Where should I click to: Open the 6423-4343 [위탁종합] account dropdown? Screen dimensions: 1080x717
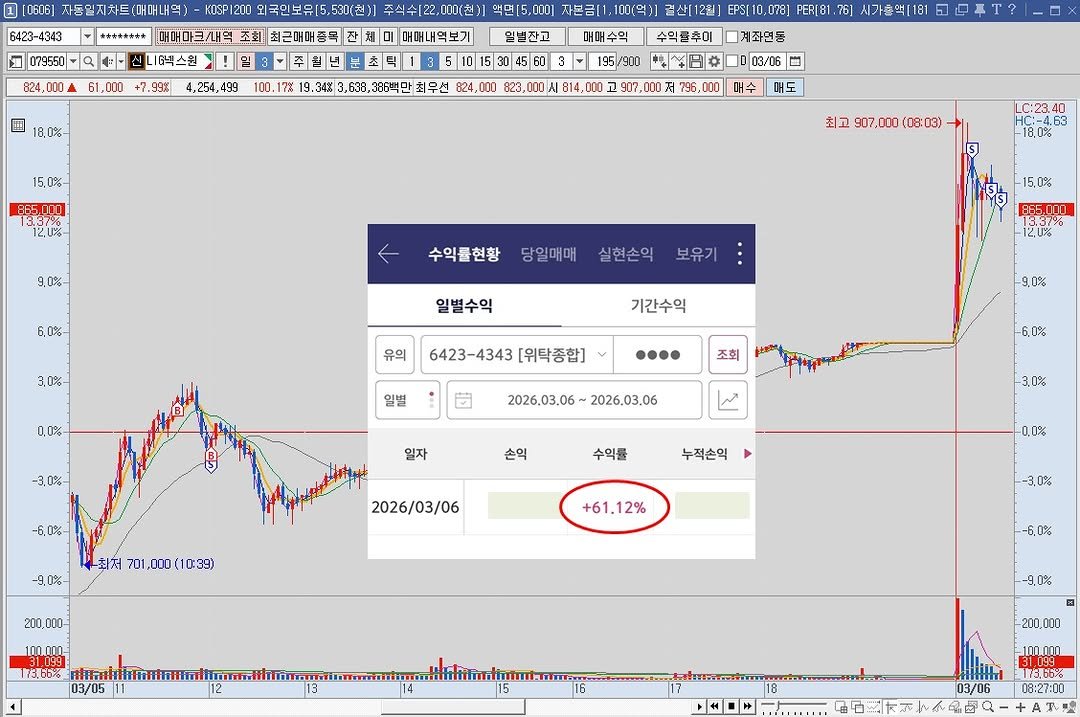[x=600, y=355]
